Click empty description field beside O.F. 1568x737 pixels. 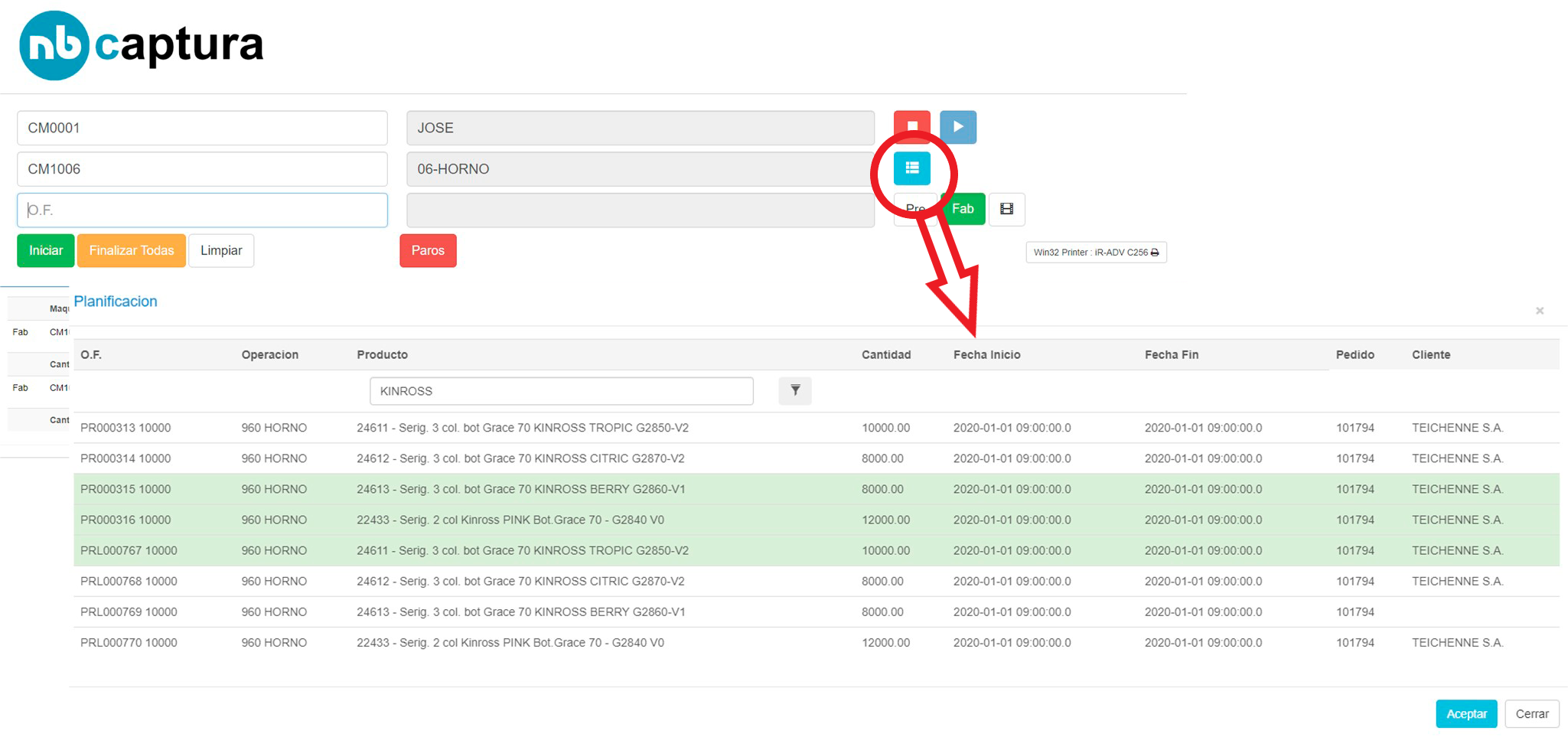[x=641, y=210]
